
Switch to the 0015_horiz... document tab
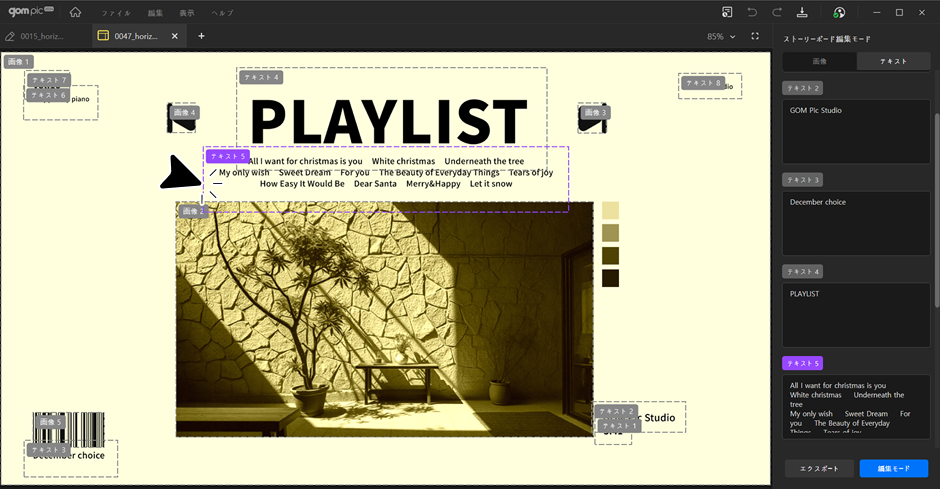pos(40,36)
